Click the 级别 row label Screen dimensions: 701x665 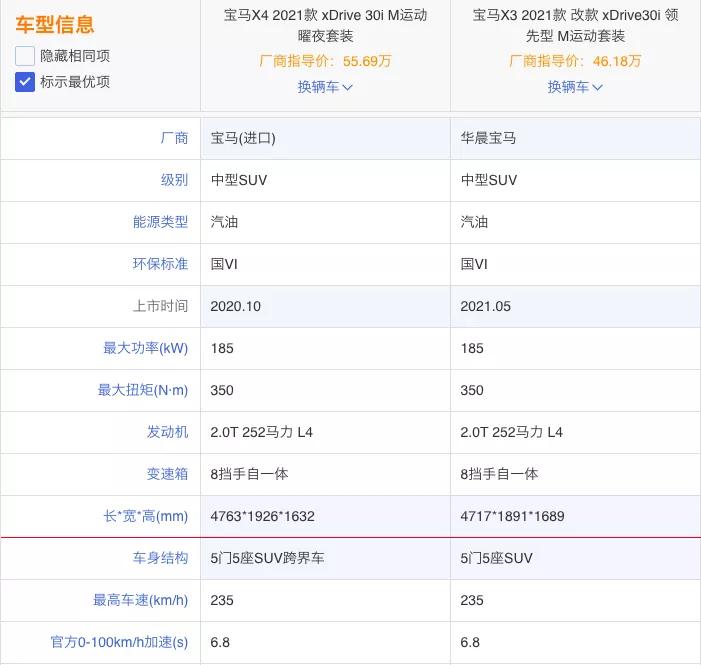(174, 180)
